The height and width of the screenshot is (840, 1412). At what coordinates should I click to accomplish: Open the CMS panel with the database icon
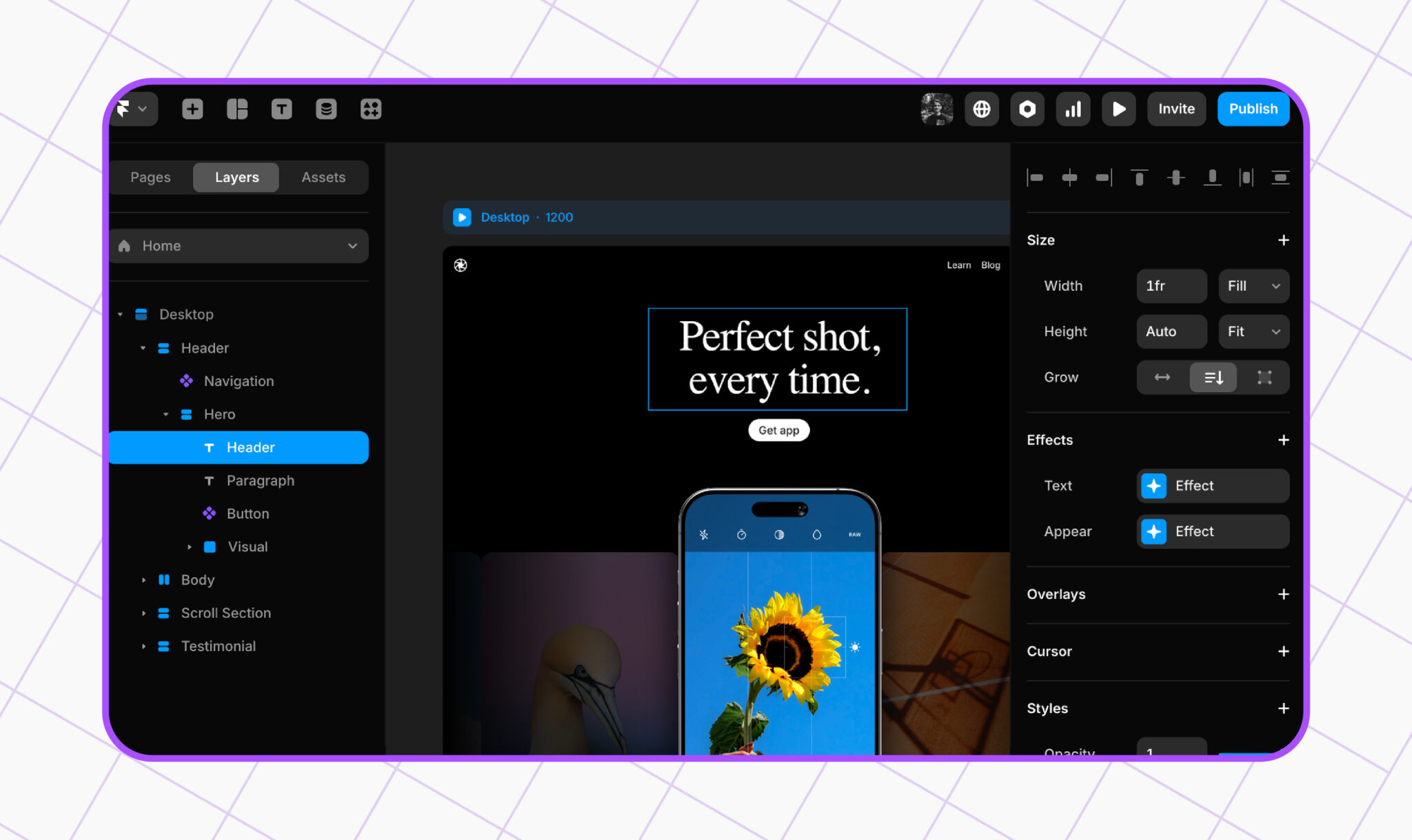(326, 108)
